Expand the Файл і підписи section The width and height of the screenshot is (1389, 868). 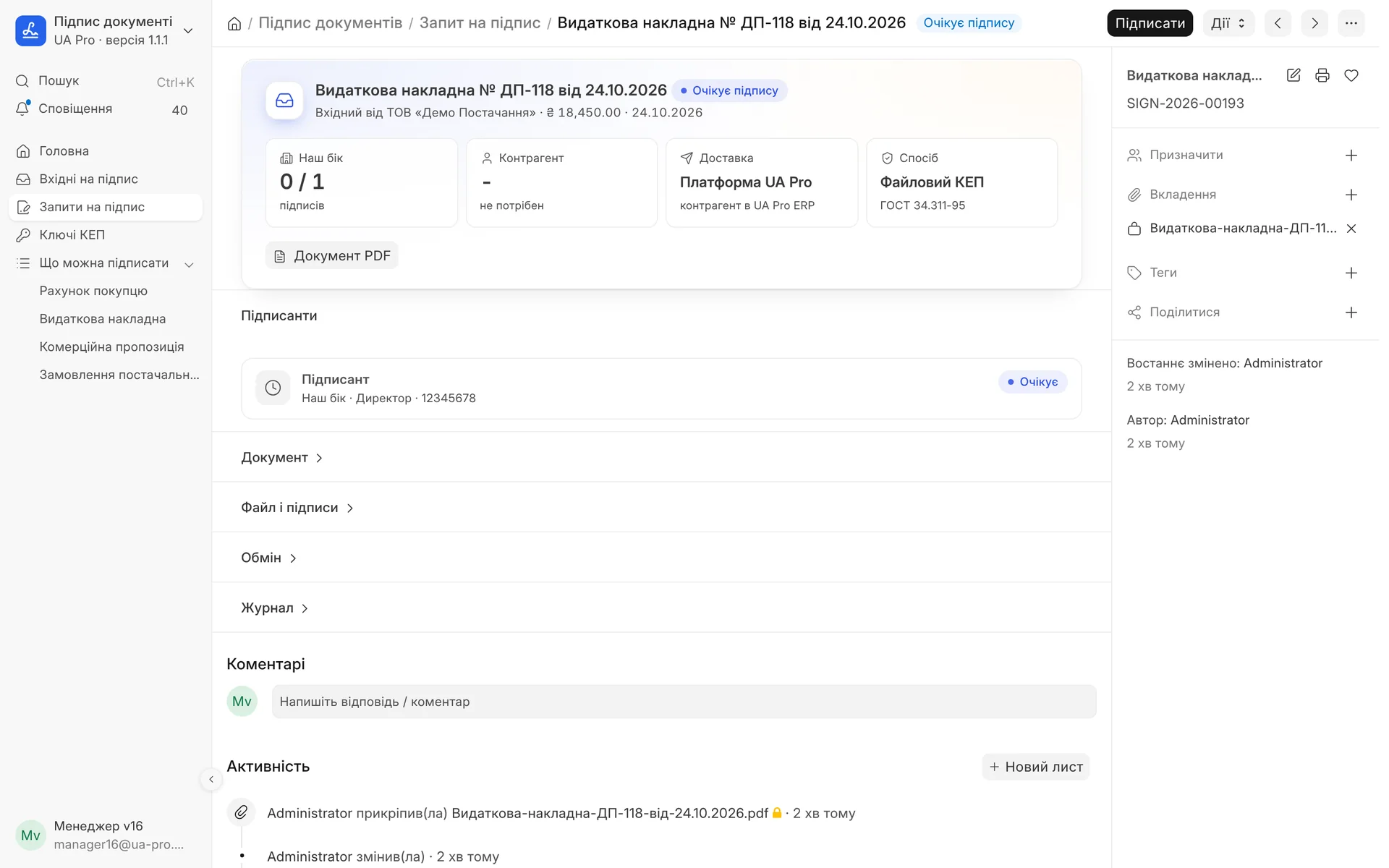[x=297, y=508]
